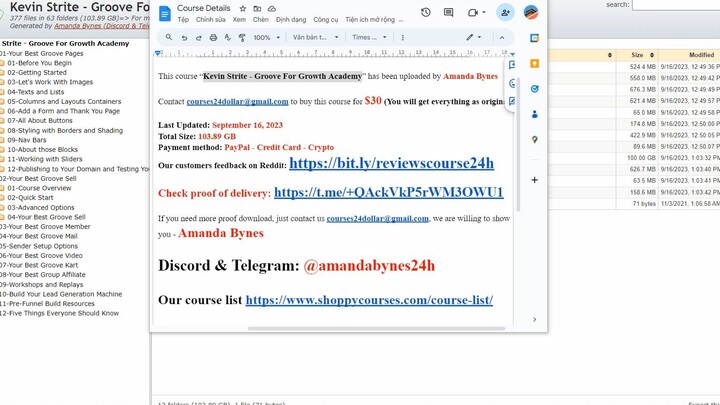Select 04-Your Best Groove Mail folder
Image resolution: width=720 pixels, height=405 pixels.
point(39,236)
